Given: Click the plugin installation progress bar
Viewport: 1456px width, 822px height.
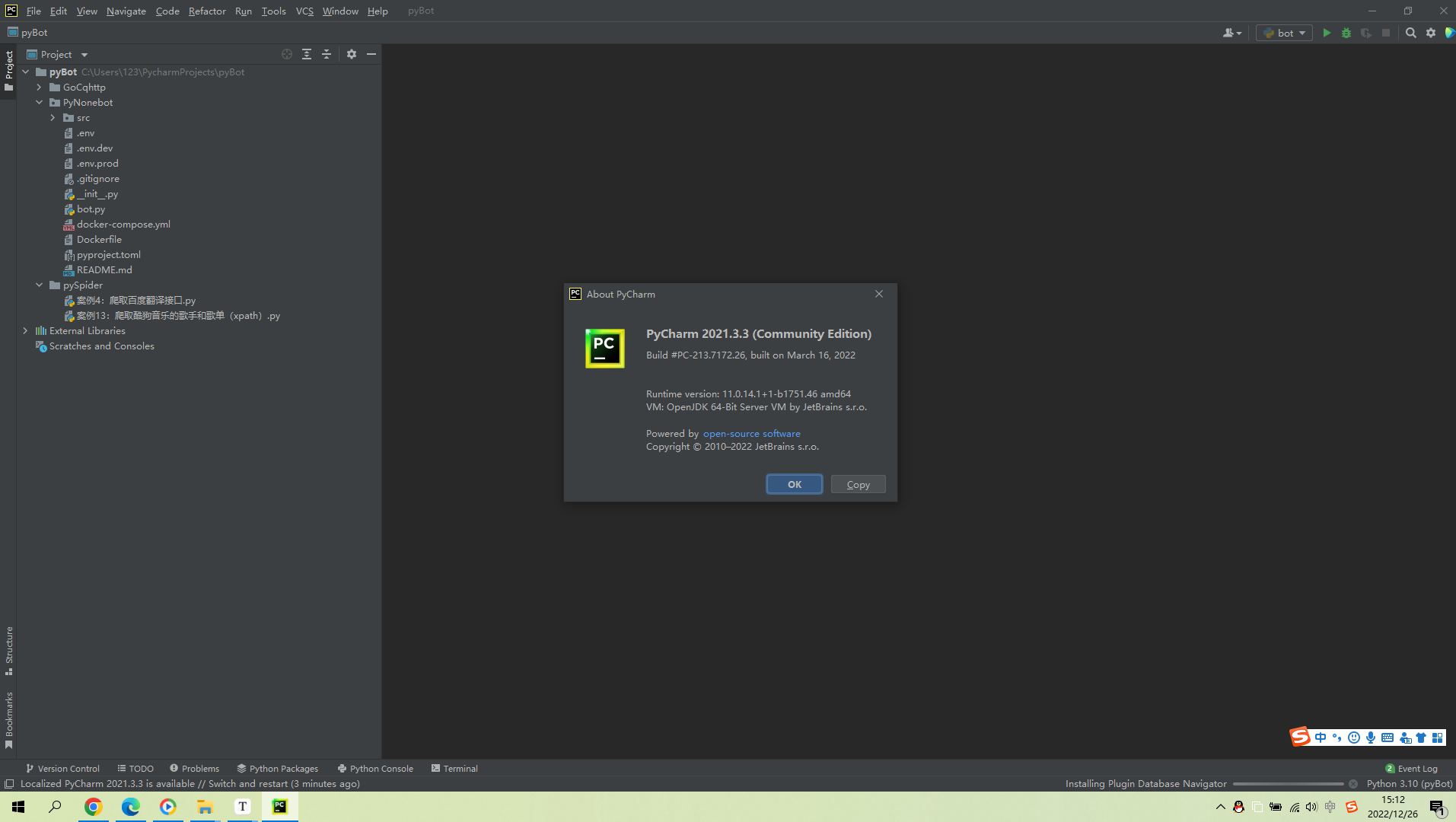Looking at the screenshot, I should click(1288, 784).
